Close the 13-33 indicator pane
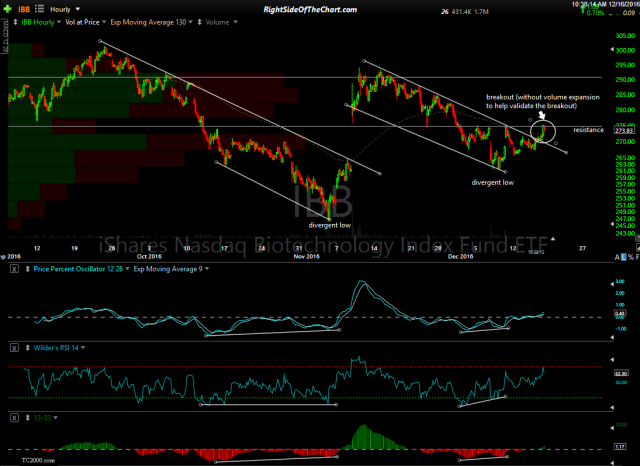Viewport: 640px width, 466px height. [14, 418]
